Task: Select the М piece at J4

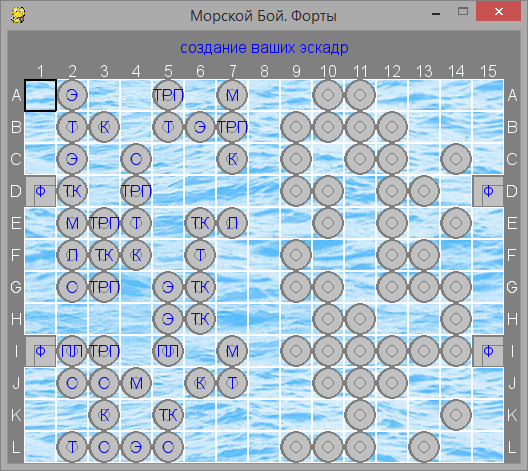Action: point(136,383)
